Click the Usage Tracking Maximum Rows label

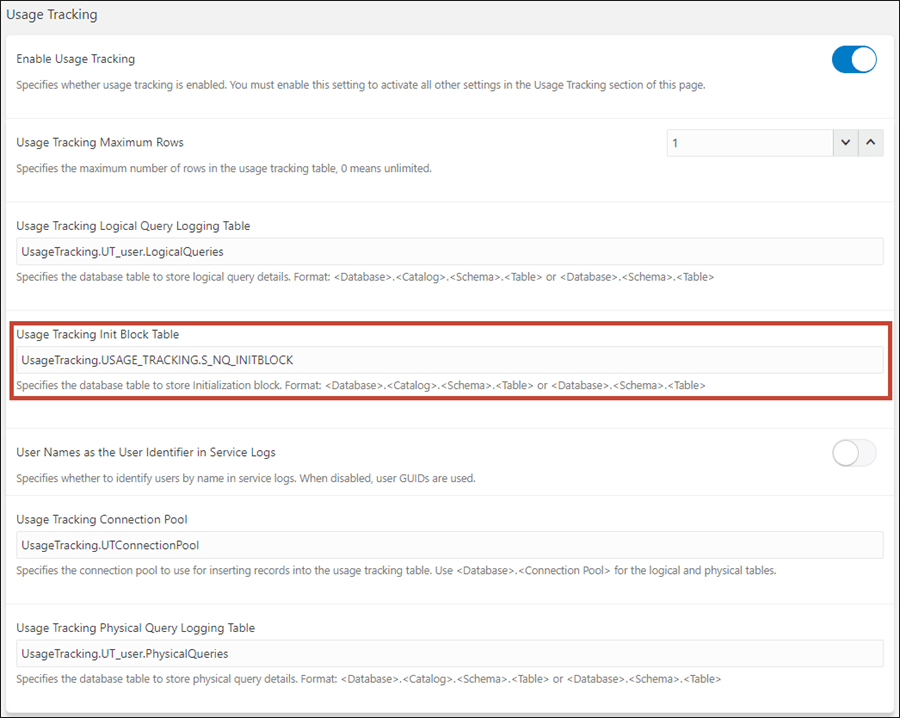point(99,142)
